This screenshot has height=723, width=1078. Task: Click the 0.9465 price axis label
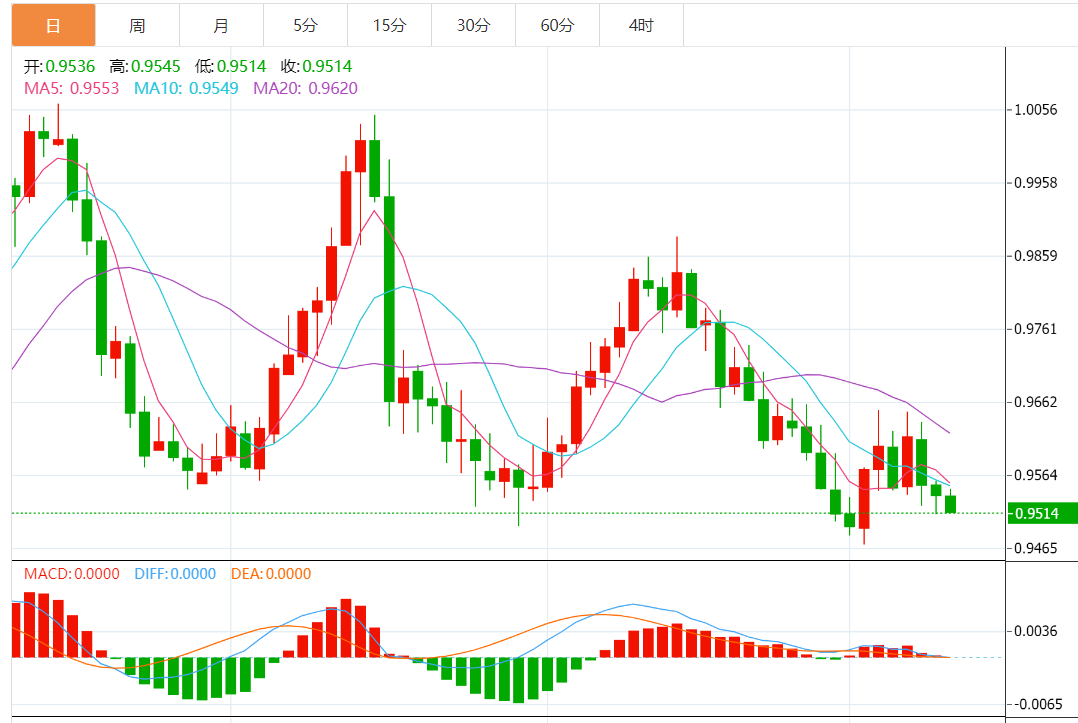pyautogui.click(x=1036, y=548)
